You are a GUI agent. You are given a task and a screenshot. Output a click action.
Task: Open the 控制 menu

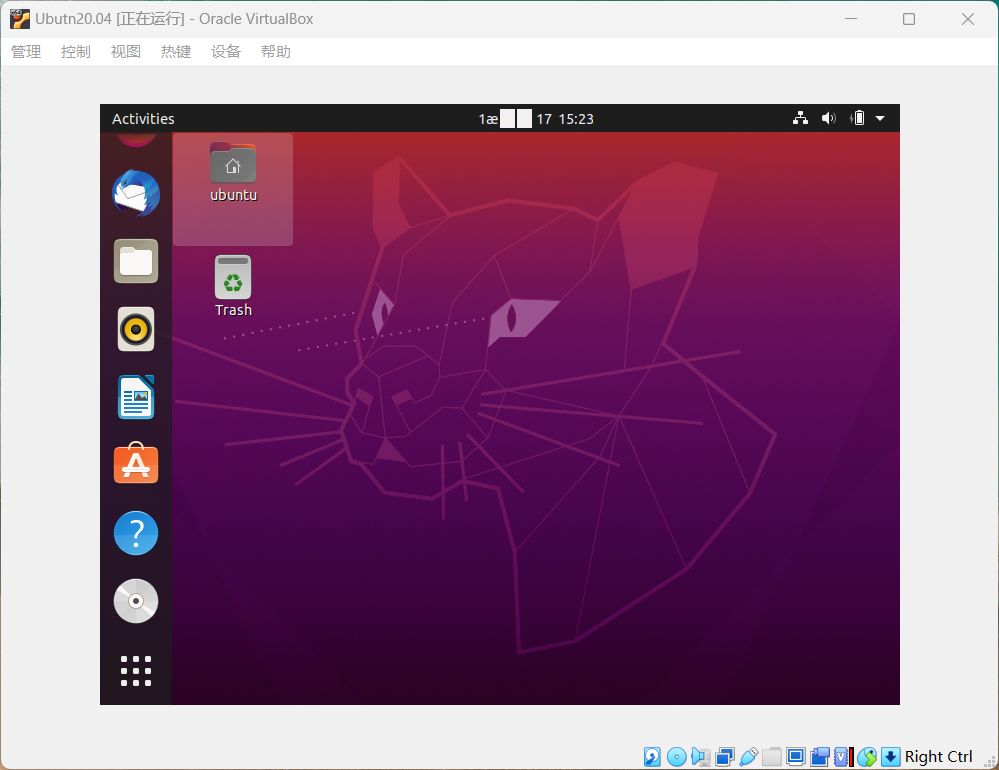(x=76, y=52)
